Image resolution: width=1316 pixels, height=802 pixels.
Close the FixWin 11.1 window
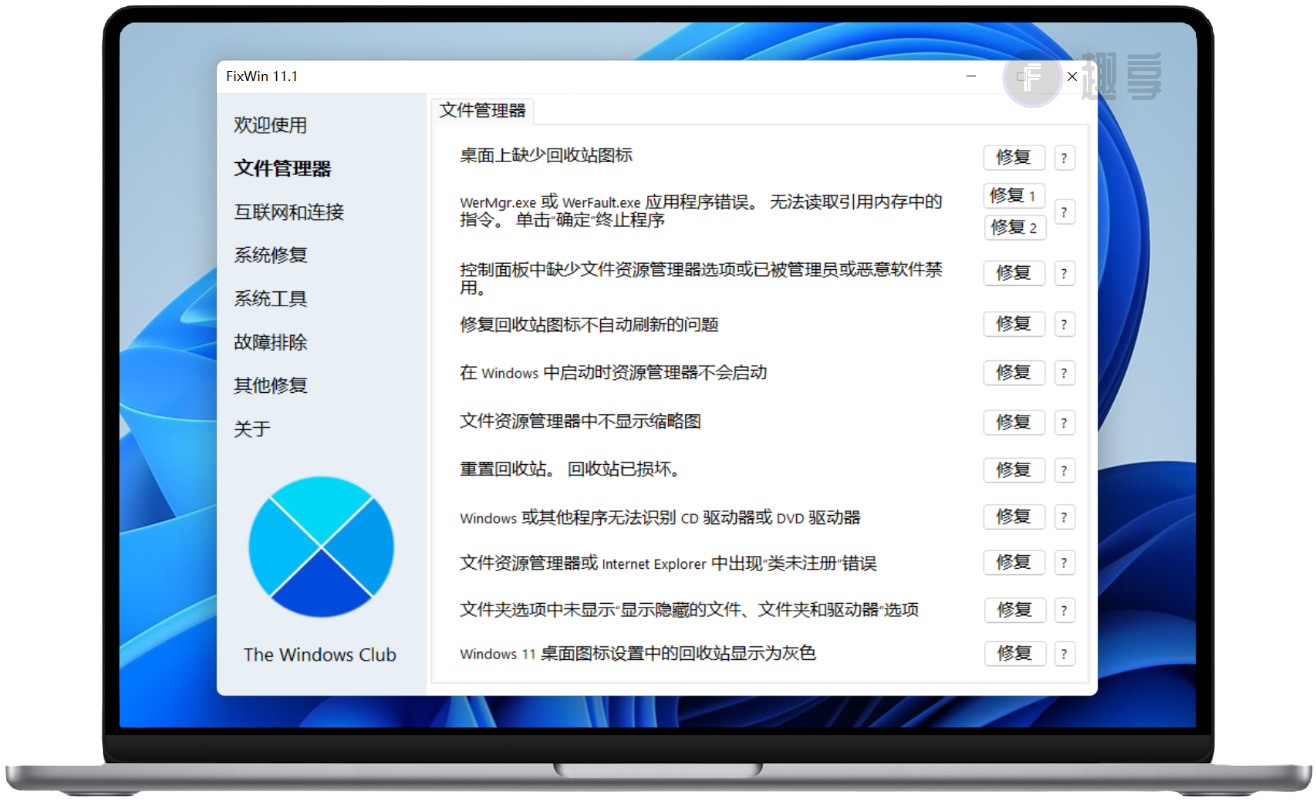pyautogui.click(x=1072, y=76)
